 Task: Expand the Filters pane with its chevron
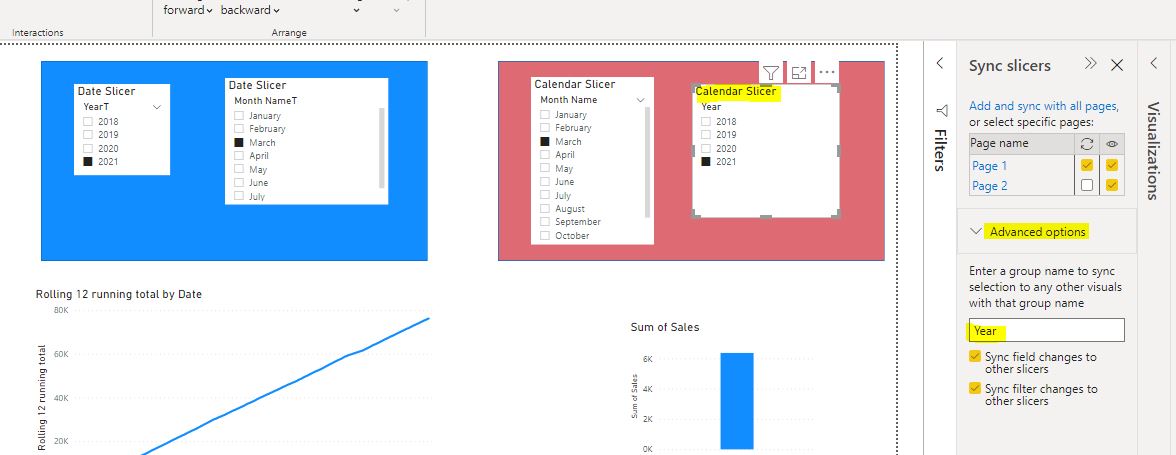pos(940,64)
